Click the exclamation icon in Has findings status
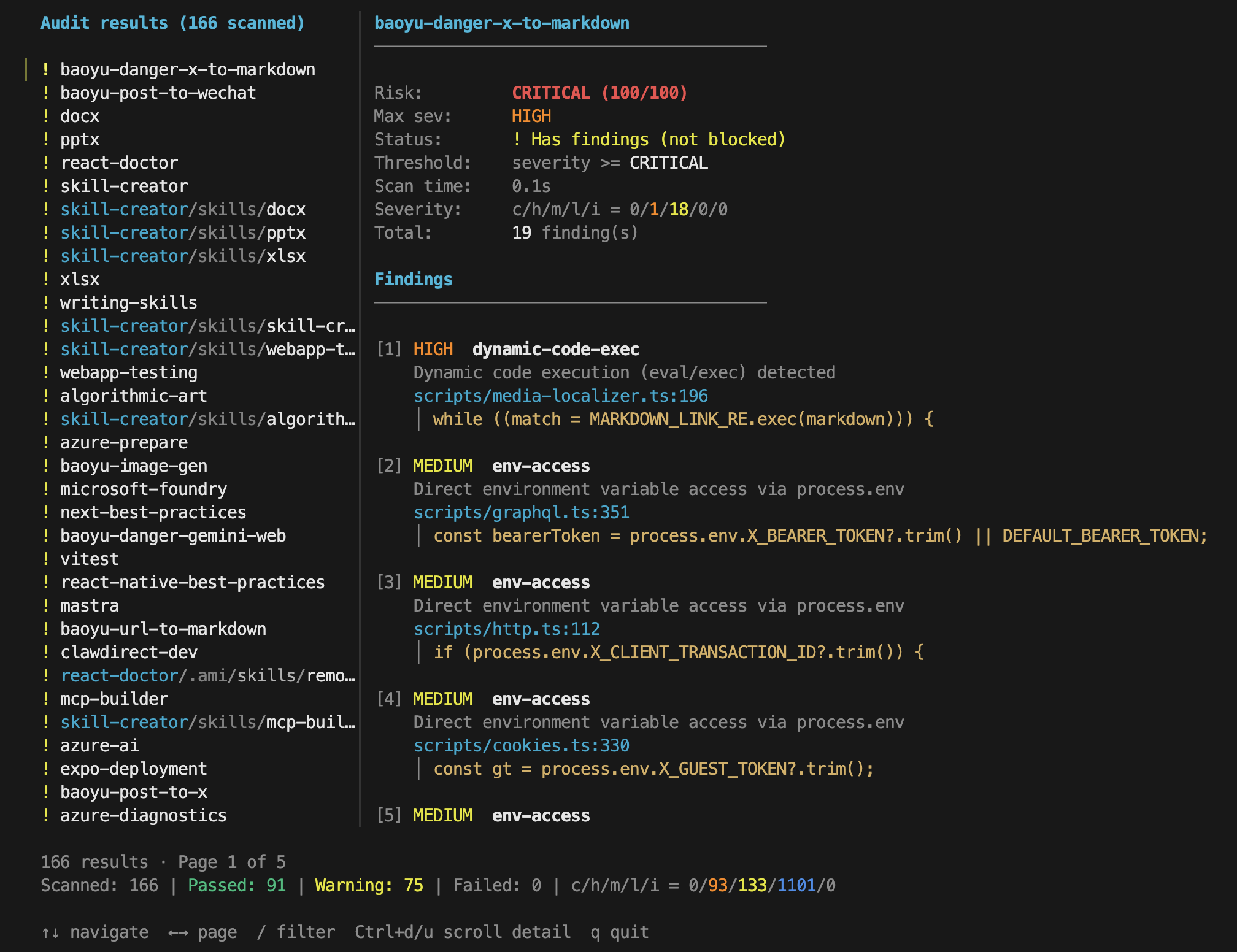 (516, 139)
